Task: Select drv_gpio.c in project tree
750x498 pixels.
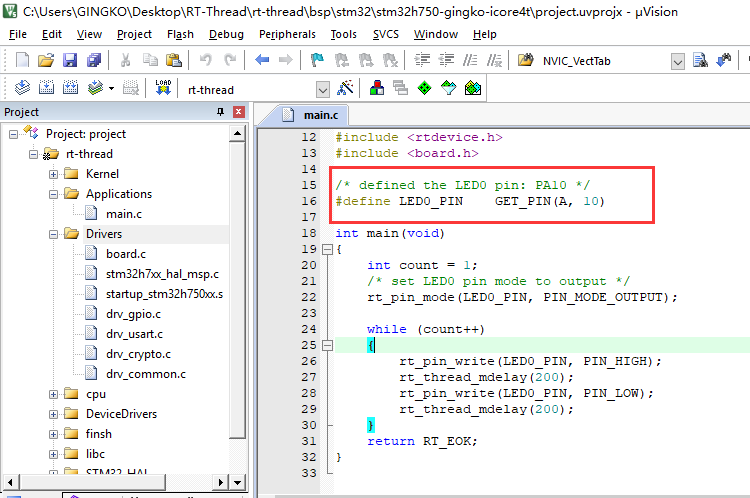Action: 133,314
